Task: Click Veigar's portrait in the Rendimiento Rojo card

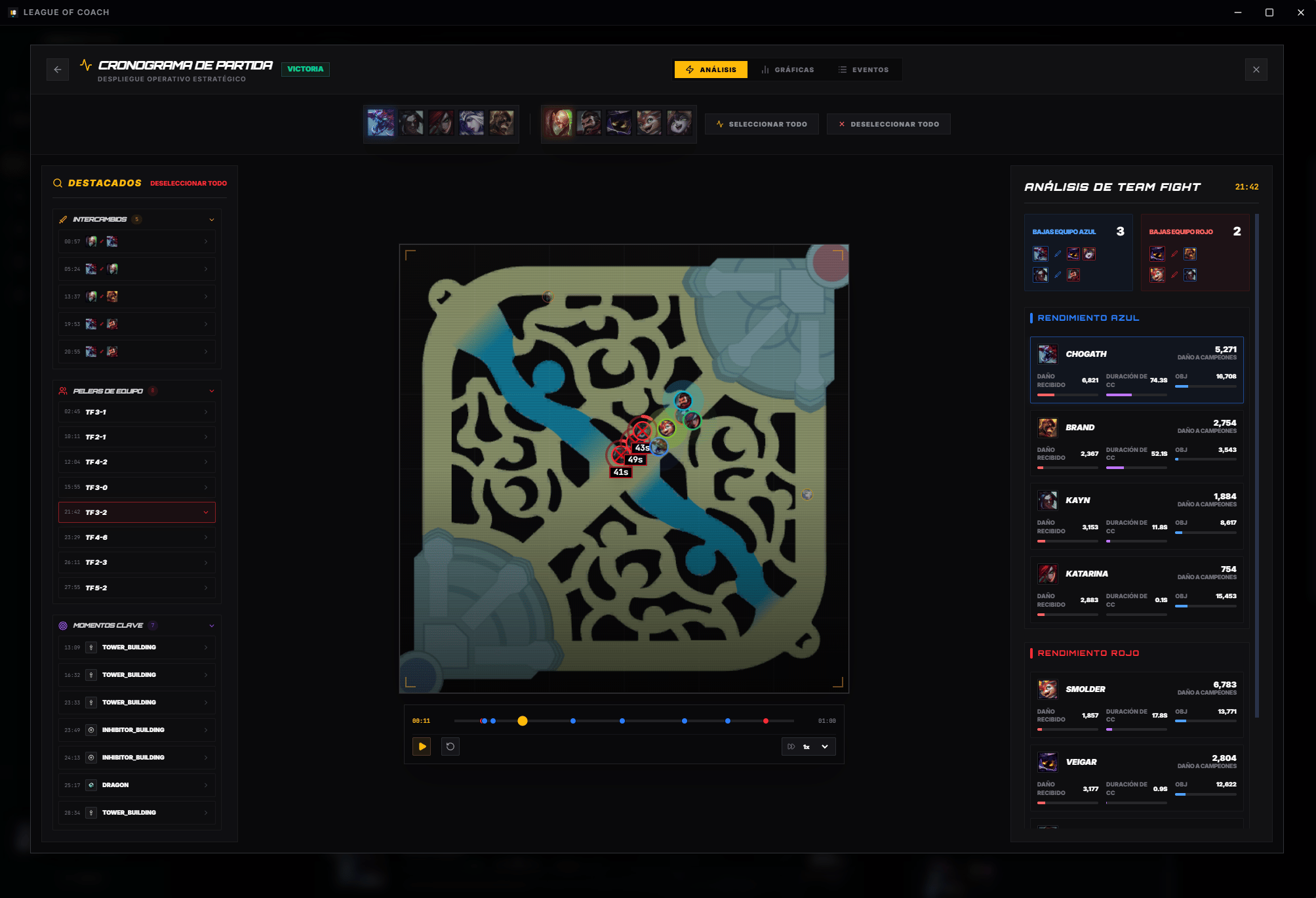Action: (1047, 762)
